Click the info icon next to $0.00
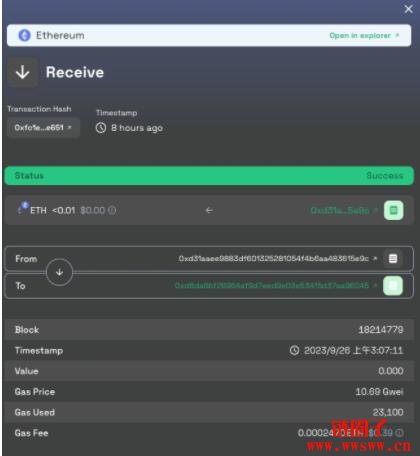Viewport: 420px width, 456px height. 112,210
